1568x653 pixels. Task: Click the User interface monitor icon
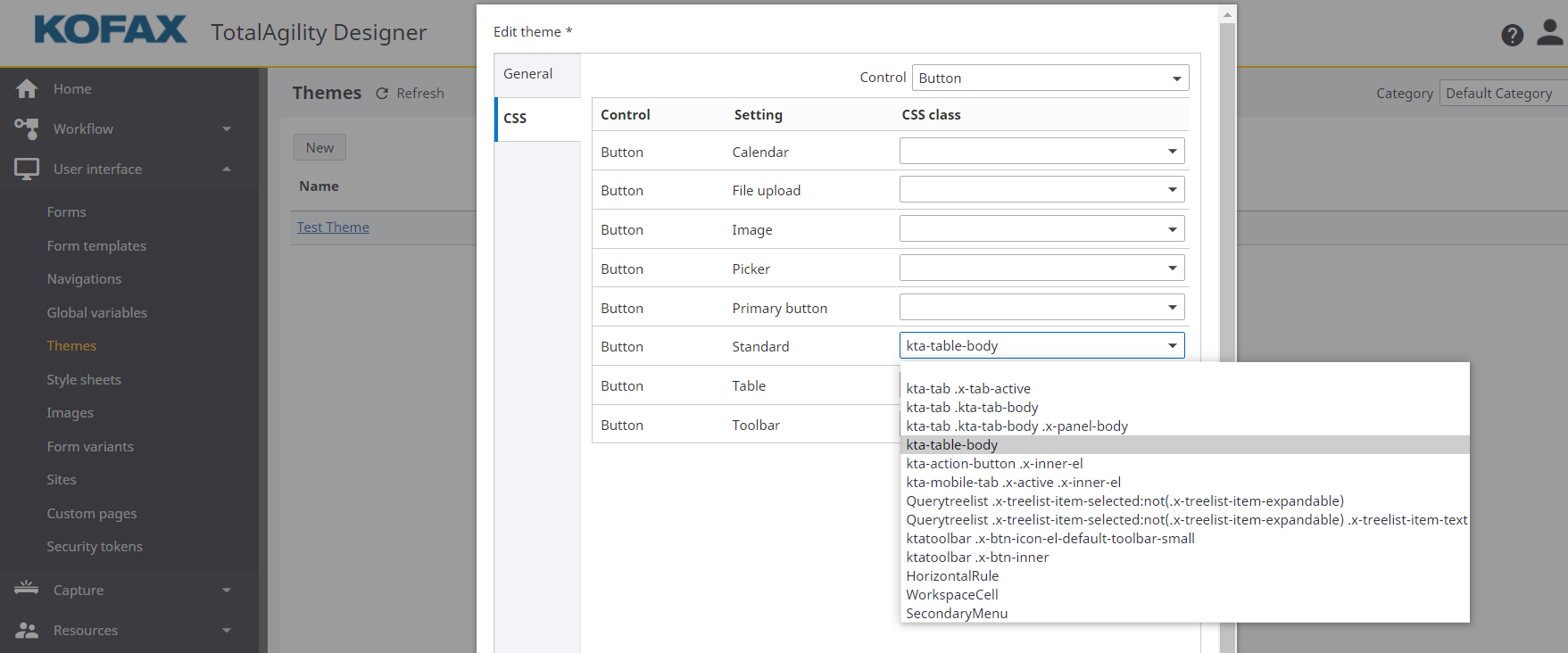click(27, 169)
